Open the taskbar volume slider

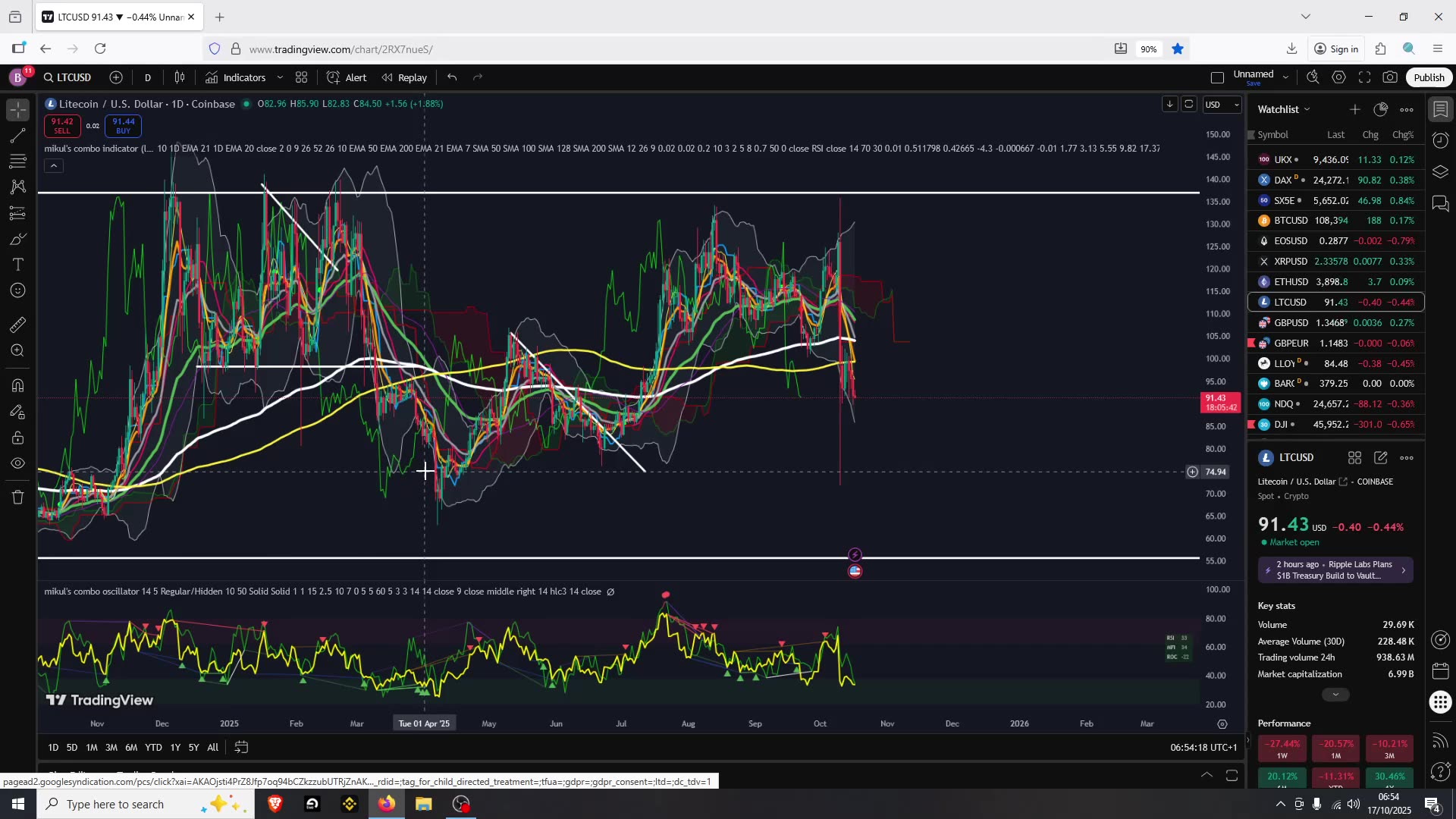pos(1354,804)
